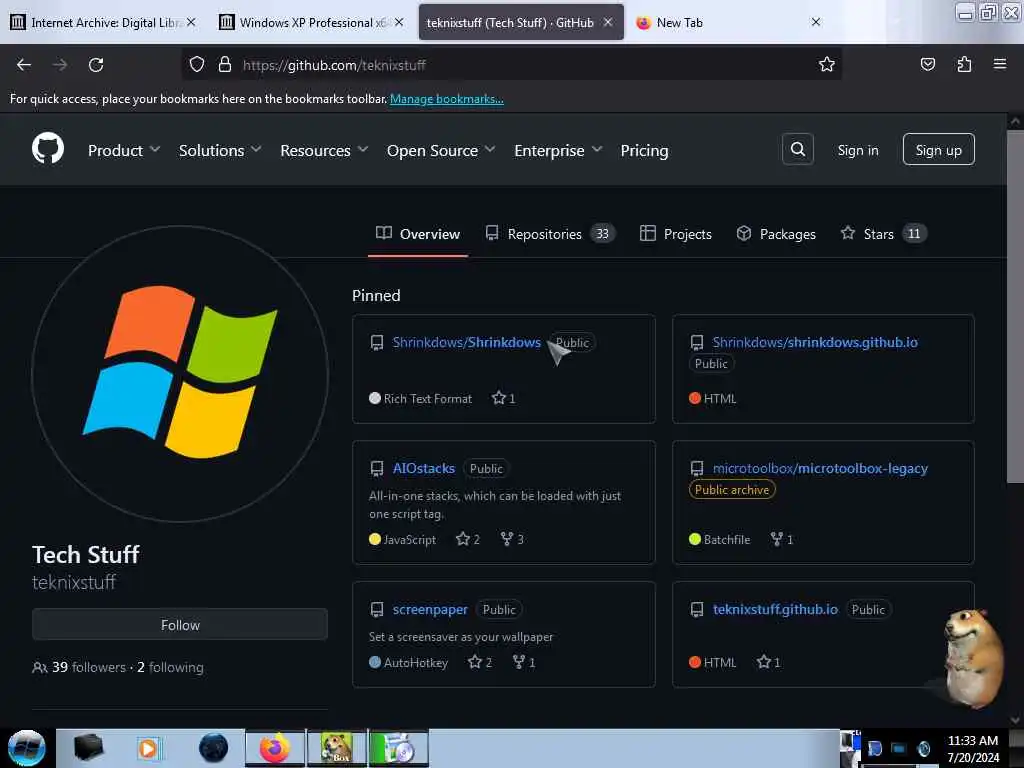This screenshot has width=1024, height=768.
Task: Click the GitHub Octocat logo
Action: tap(48, 149)
